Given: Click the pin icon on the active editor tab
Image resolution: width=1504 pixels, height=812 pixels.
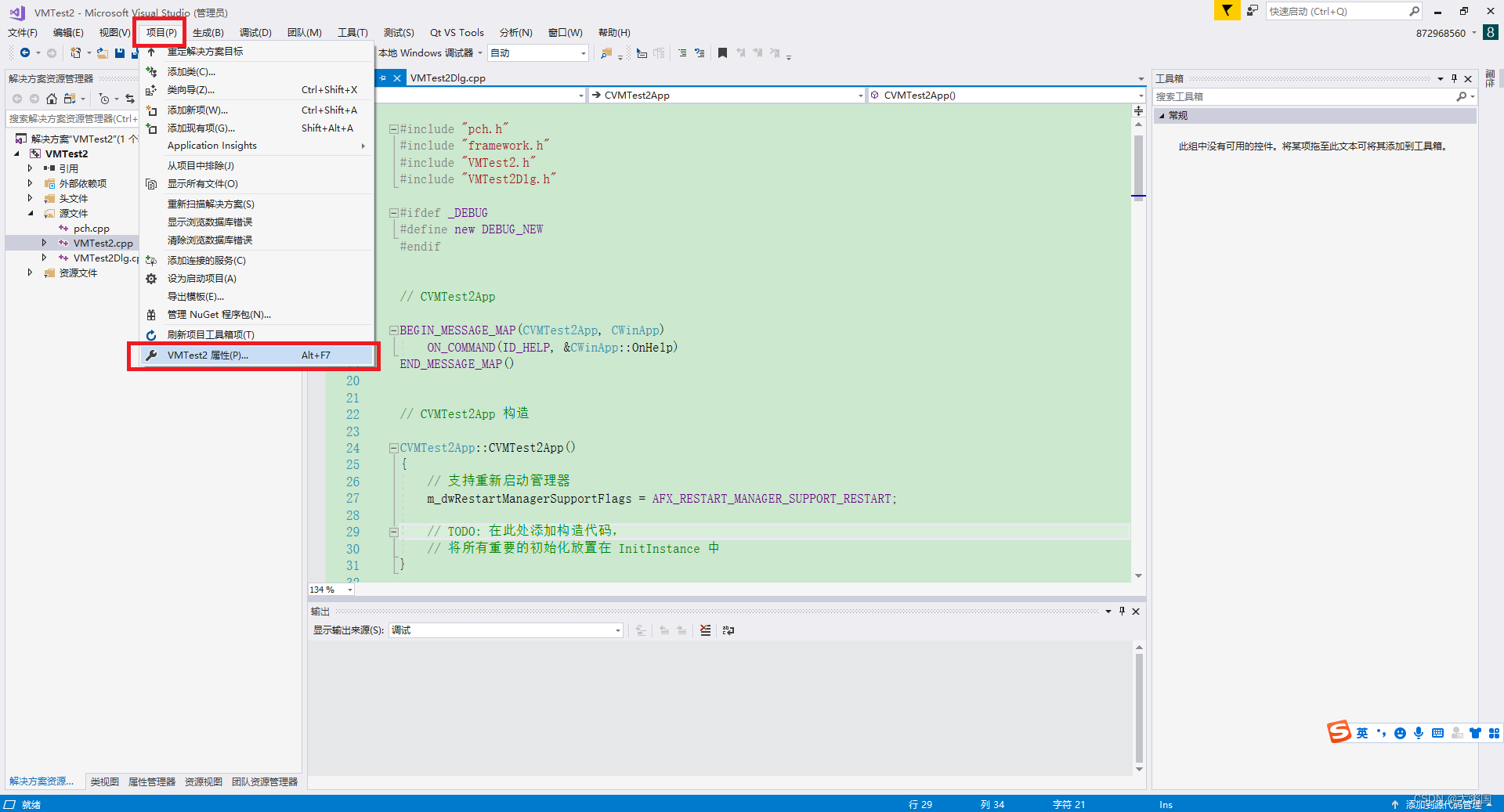Looking at the screenshot, I should (383, 78).
